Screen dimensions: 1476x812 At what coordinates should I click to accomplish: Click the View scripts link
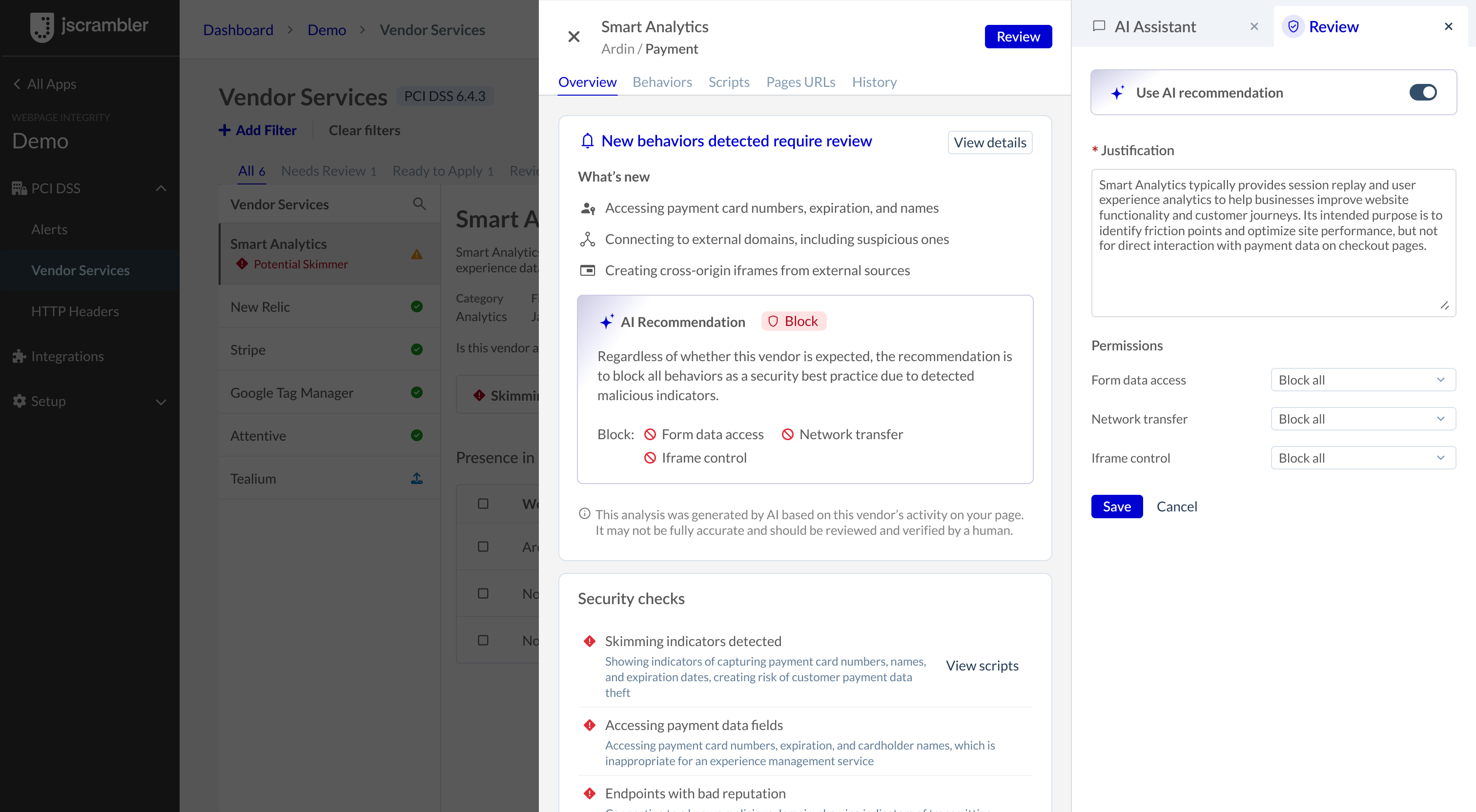tap(982, 665)
